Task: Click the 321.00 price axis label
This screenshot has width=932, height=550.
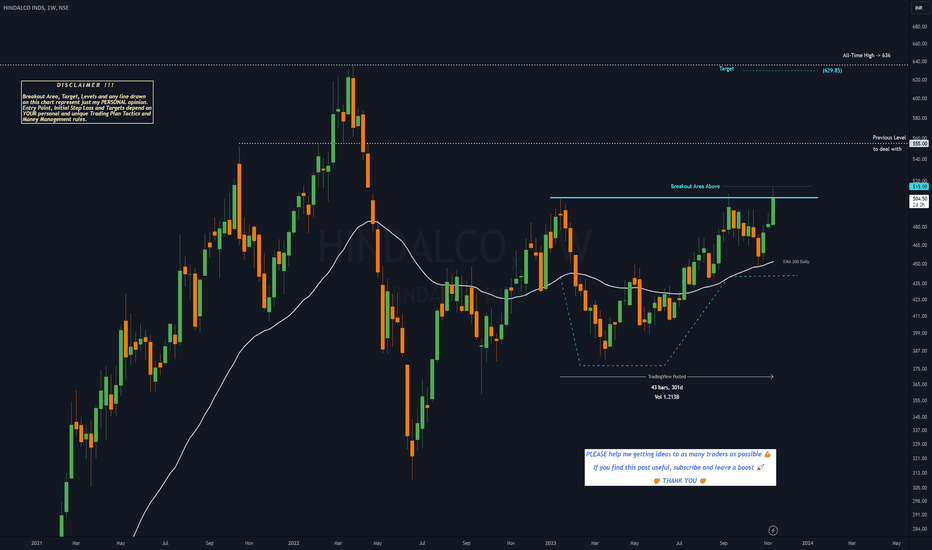Action: tap(920, 458)
